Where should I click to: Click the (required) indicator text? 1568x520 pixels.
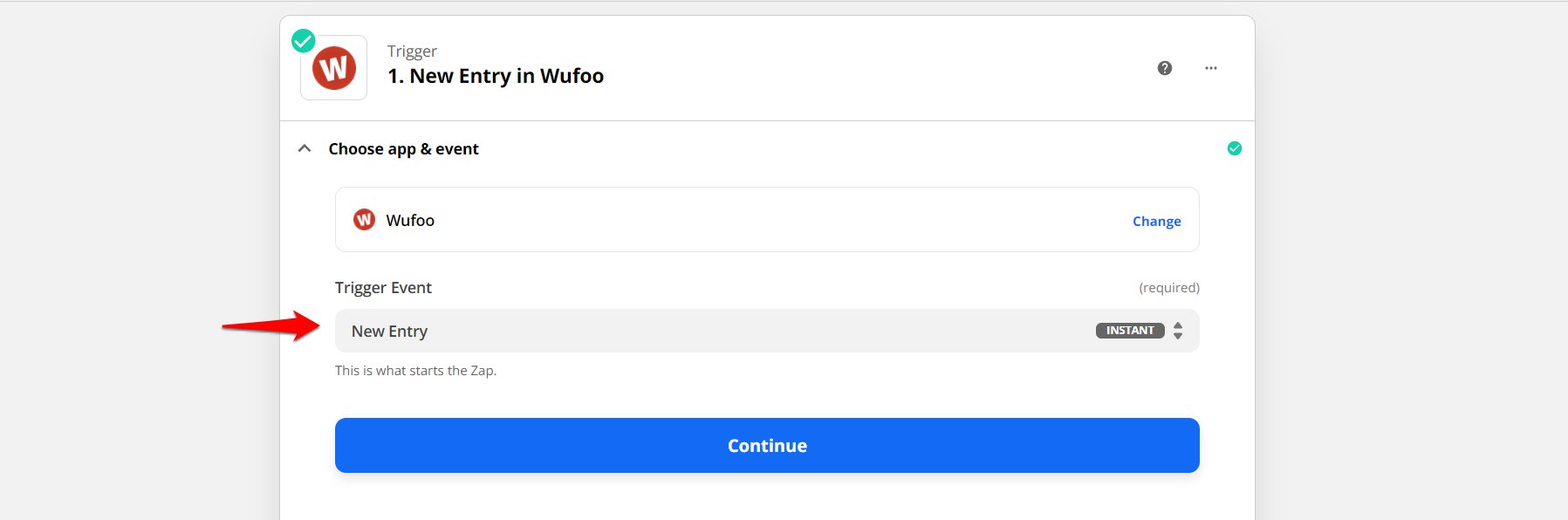point(1169,288)
